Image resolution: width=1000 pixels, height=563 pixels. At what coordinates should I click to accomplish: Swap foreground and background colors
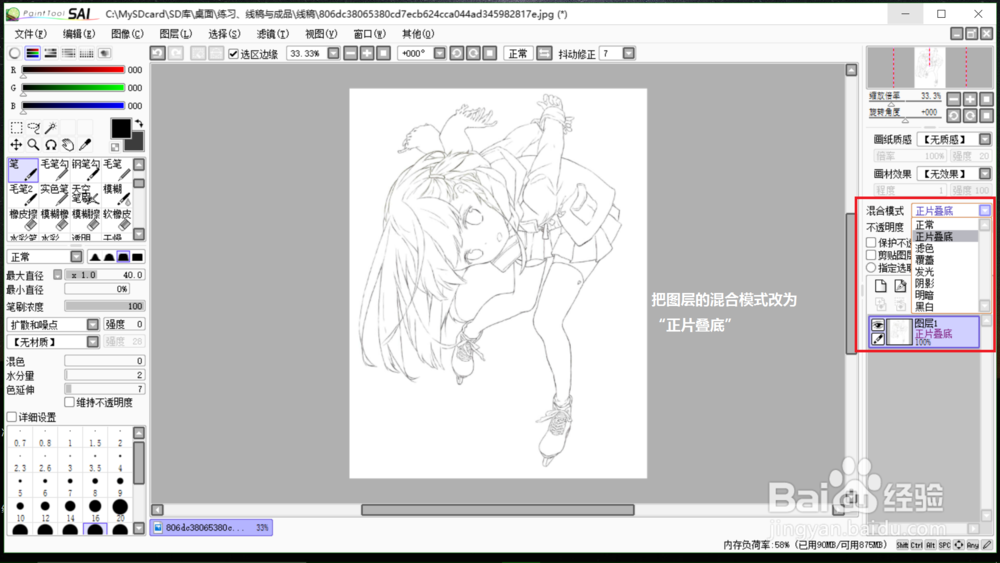(138, 123)
